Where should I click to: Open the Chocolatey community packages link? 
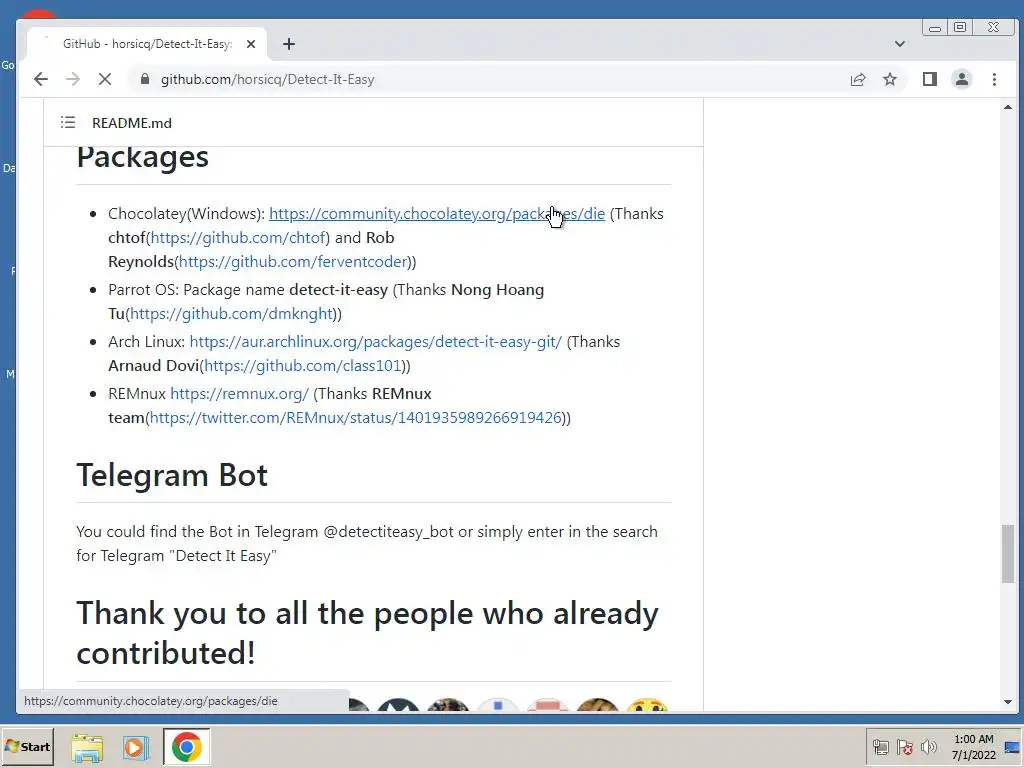point(437,214)
